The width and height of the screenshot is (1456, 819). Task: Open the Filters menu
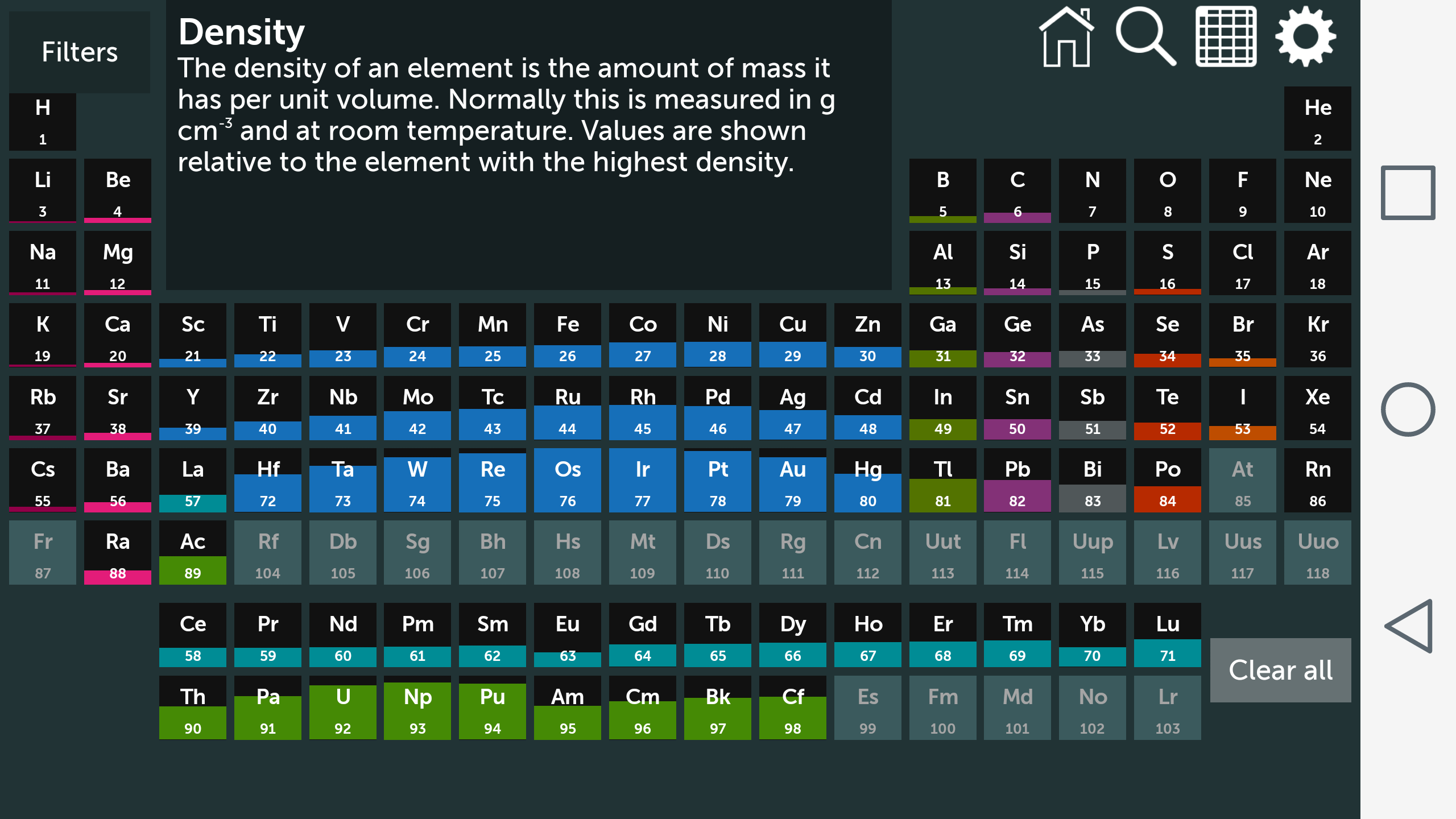tap(80, 52)
